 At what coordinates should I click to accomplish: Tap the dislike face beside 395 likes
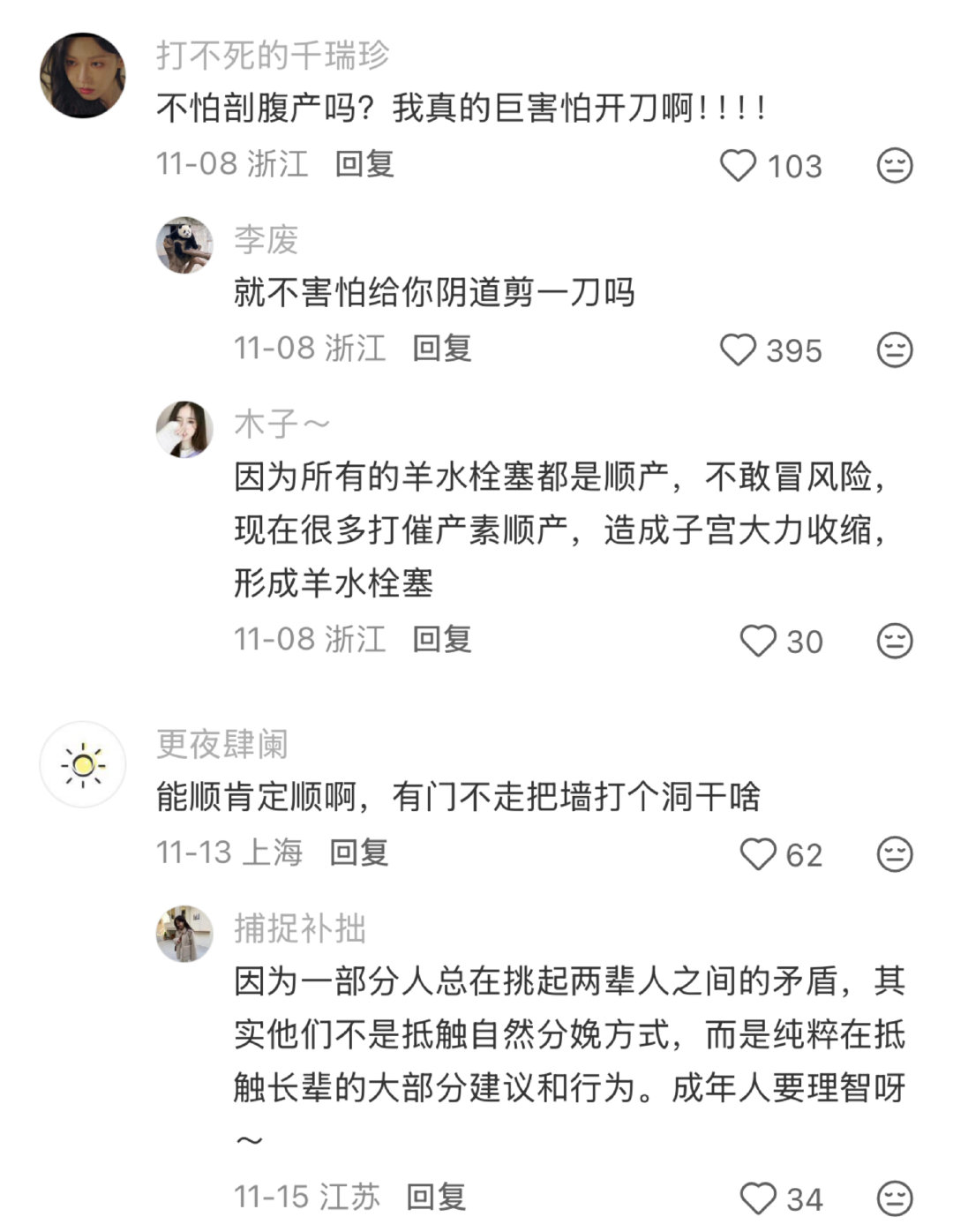coord(894,350)
